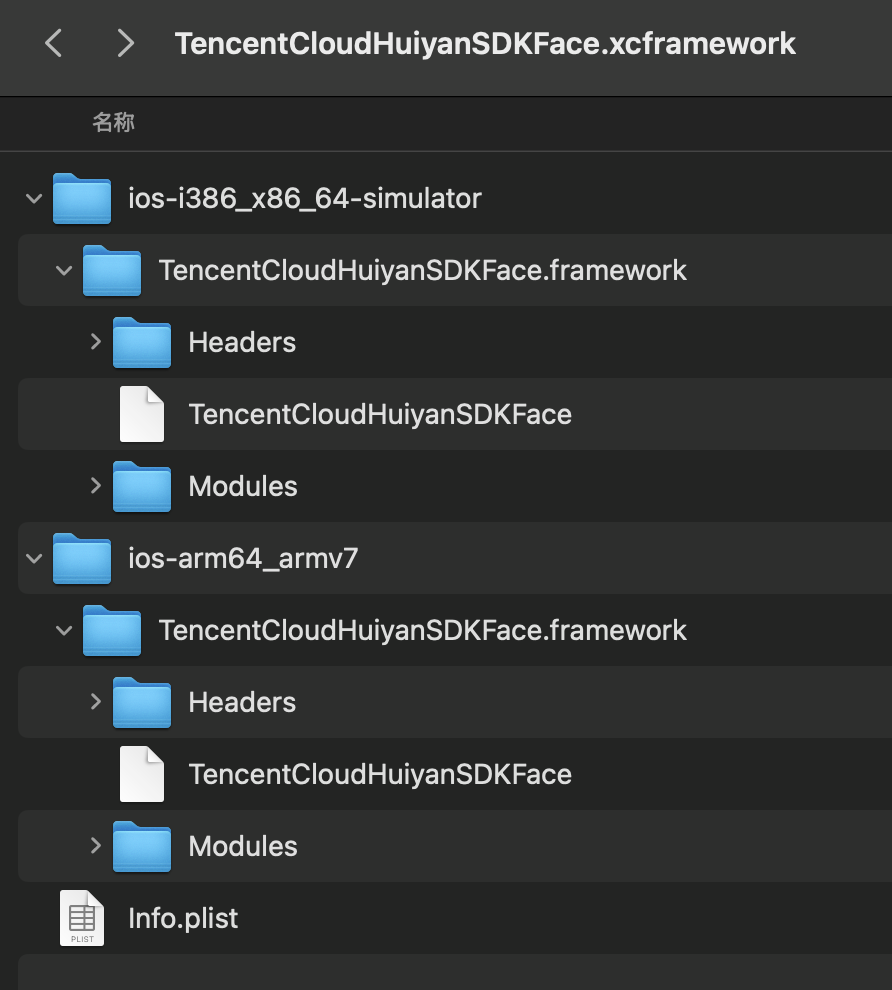Image resolution: width=892 pixels, height=990 pixels.
Task: Click the Headers name in simulator framework
Action: tap(242, 343)
